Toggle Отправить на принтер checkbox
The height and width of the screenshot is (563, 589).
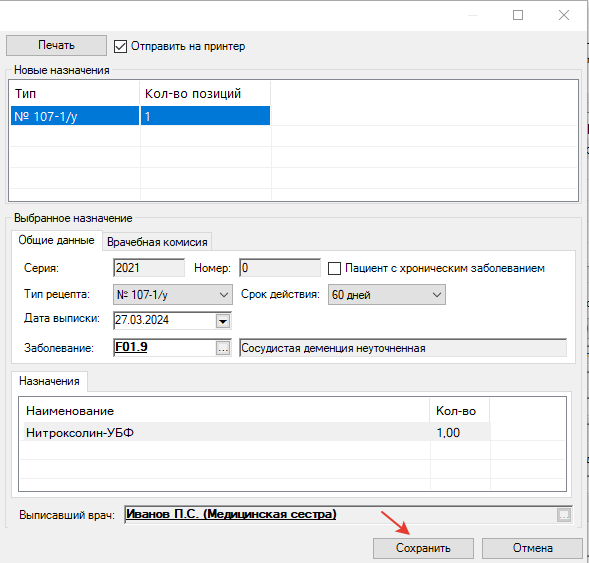click(120, 47)
